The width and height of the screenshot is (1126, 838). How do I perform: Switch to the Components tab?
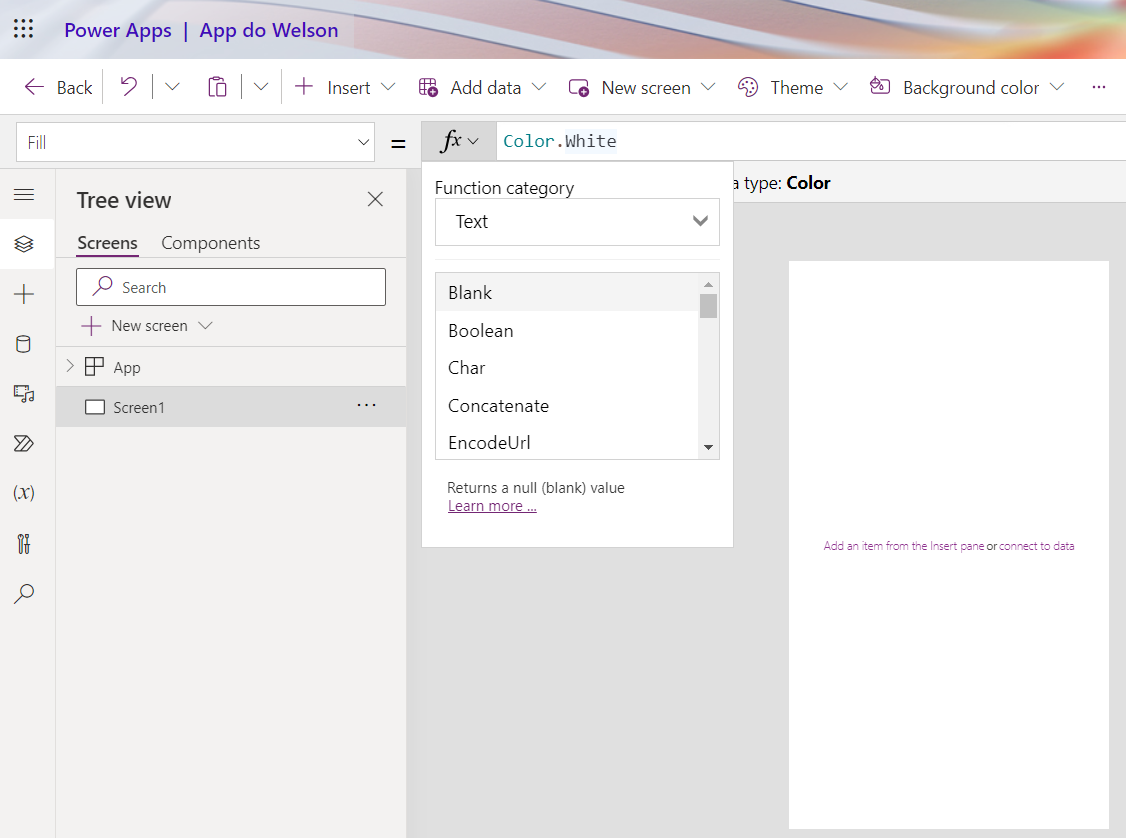[210, 242]
